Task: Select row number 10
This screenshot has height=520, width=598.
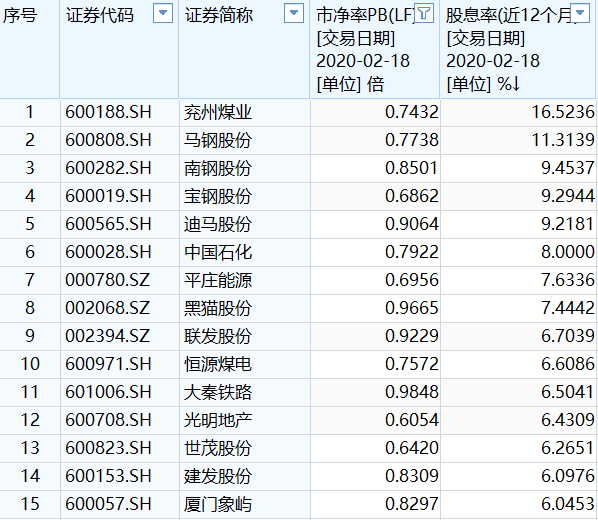Action: pos(30,364)
